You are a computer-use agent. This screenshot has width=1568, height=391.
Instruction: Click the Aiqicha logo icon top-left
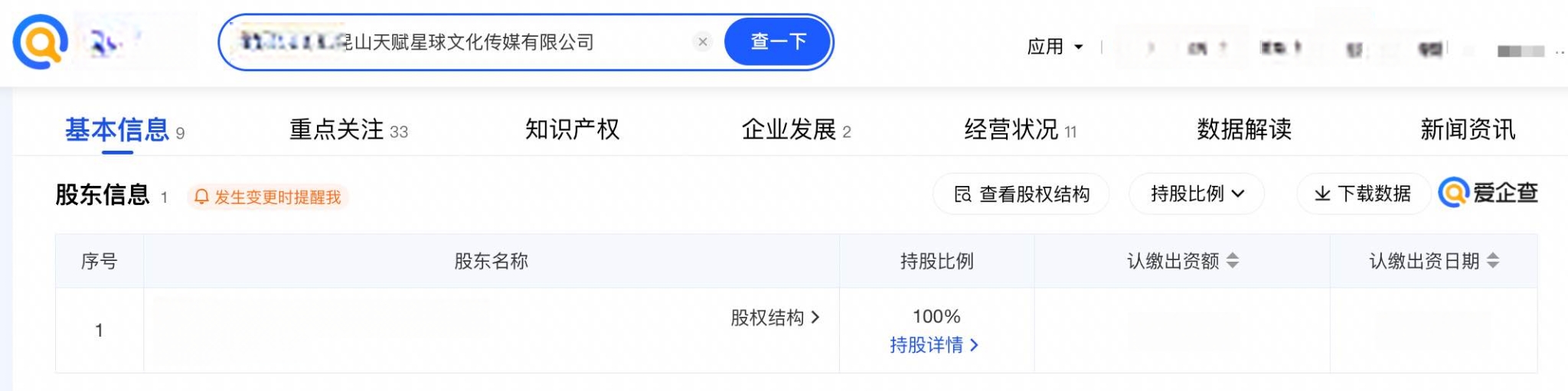tap(40, 42)
